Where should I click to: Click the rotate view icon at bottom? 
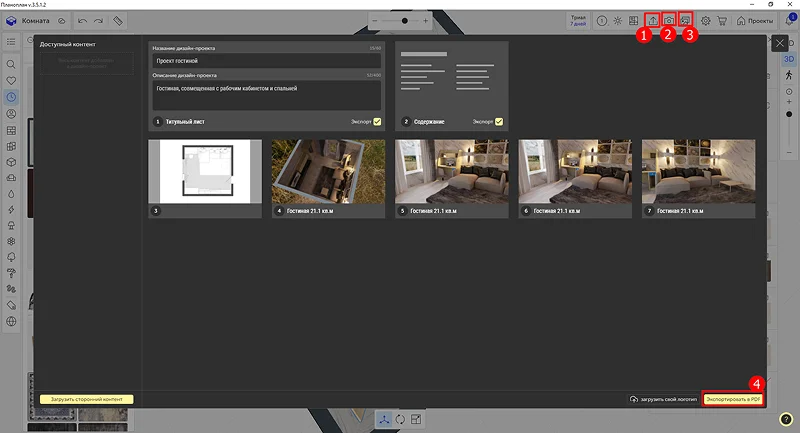point(400,419)
